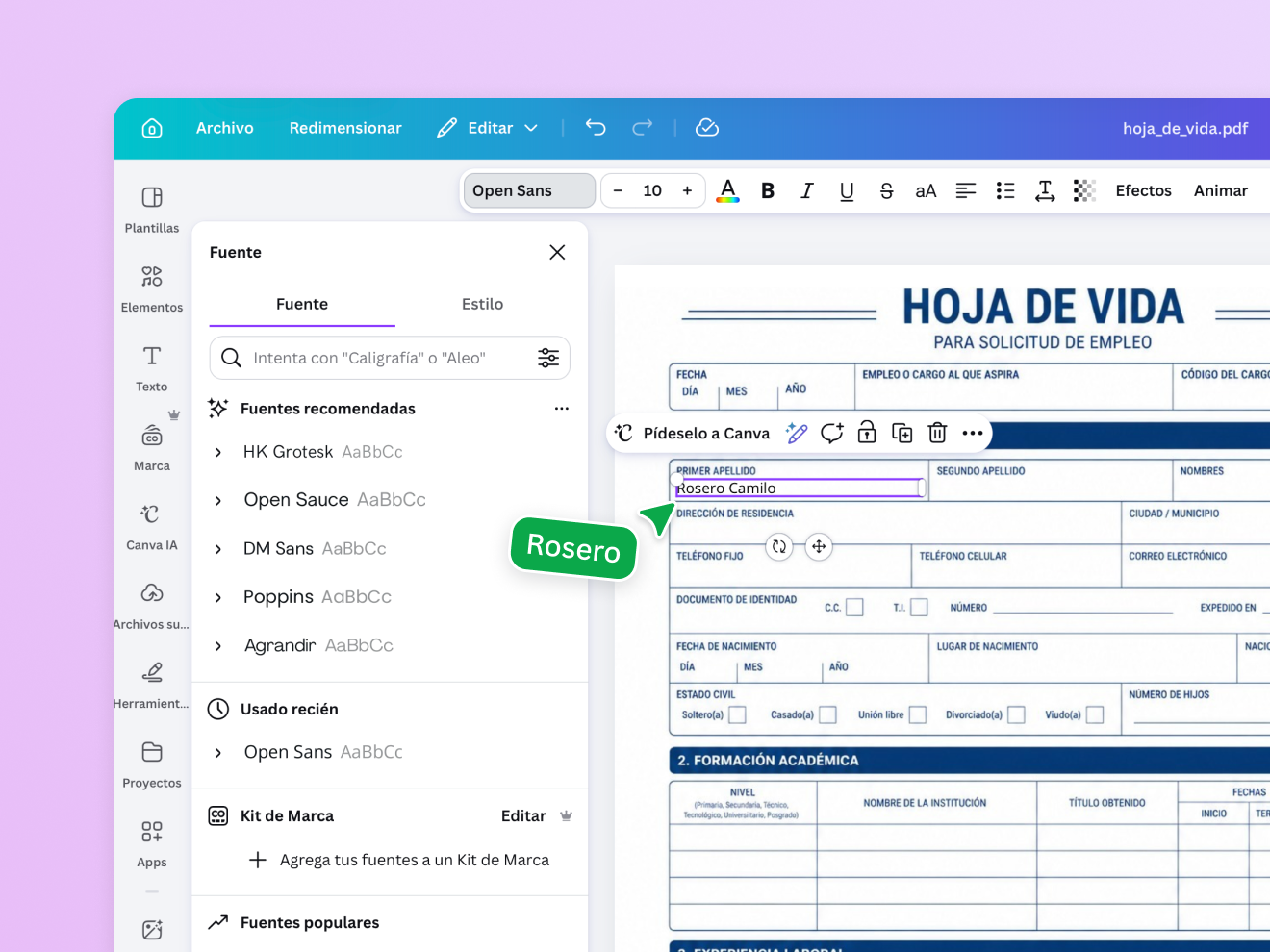1270x952 pixels.
Task: Toggle italic formatting
Action: point(807,190)
